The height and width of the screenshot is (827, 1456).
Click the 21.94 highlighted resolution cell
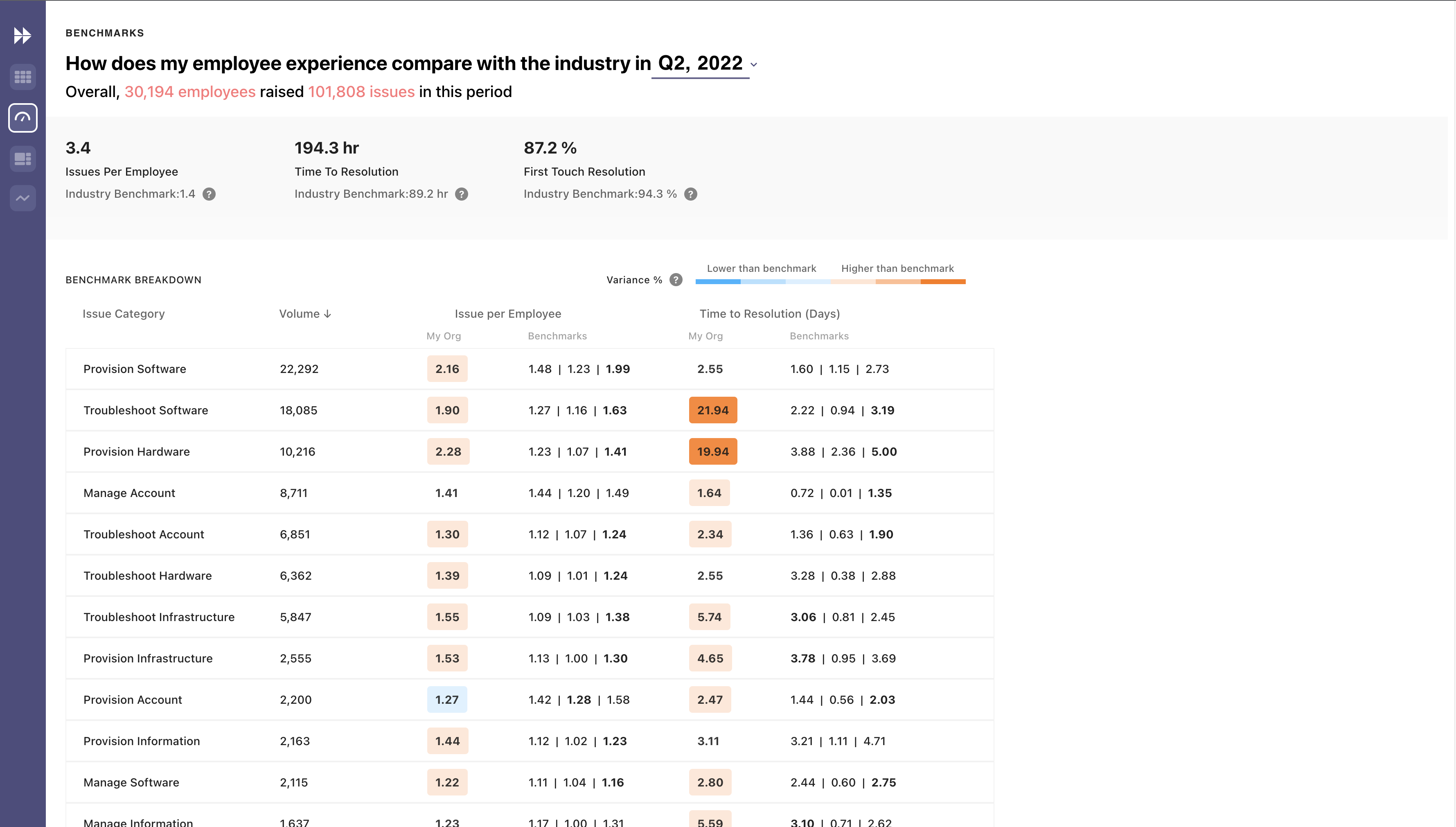(x=712, y=410)
